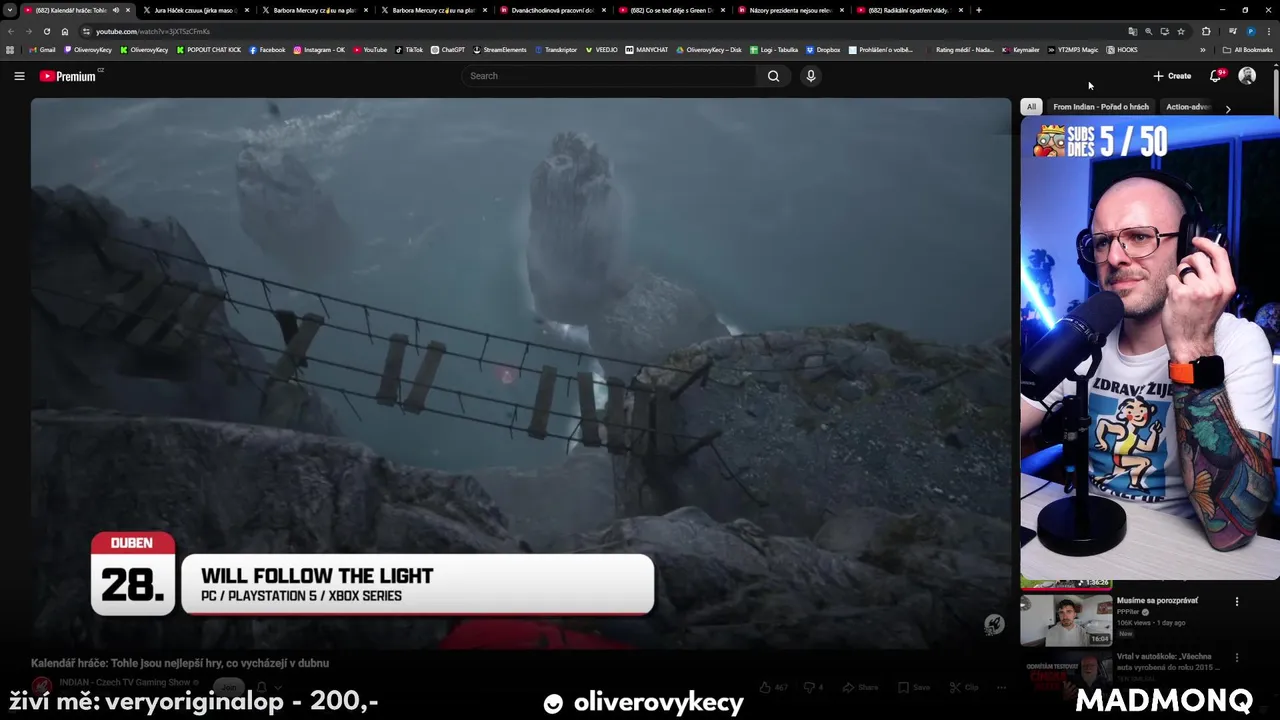Open the translate page icon
This screenshot has width=1280, height=720.
pos(1132,31)
